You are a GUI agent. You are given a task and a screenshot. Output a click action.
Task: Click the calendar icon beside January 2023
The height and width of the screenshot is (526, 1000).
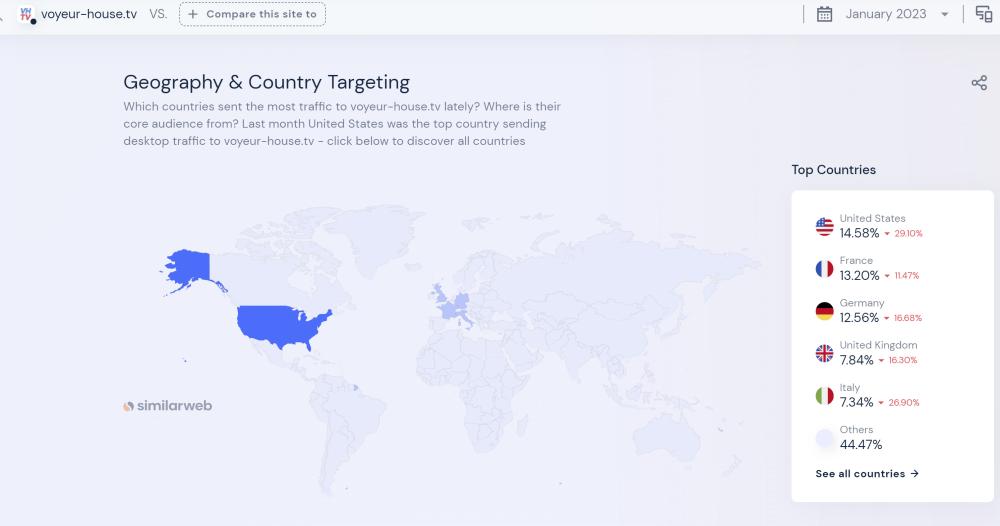click(824, 14)
